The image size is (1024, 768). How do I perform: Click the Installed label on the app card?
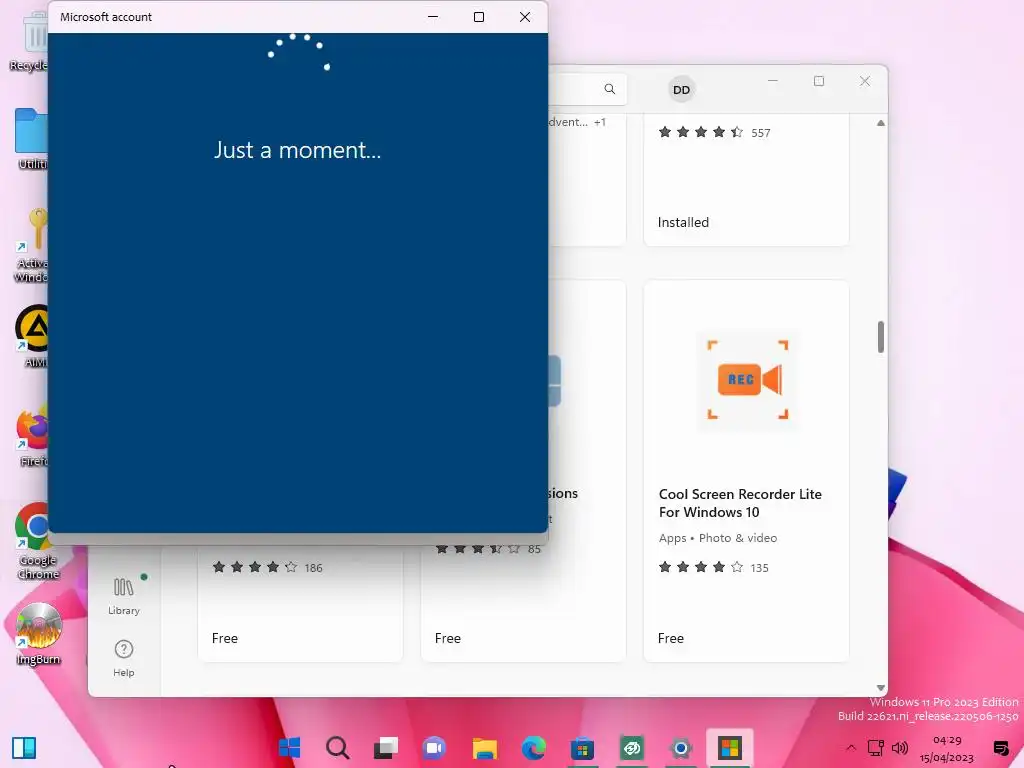coord(683,222)
